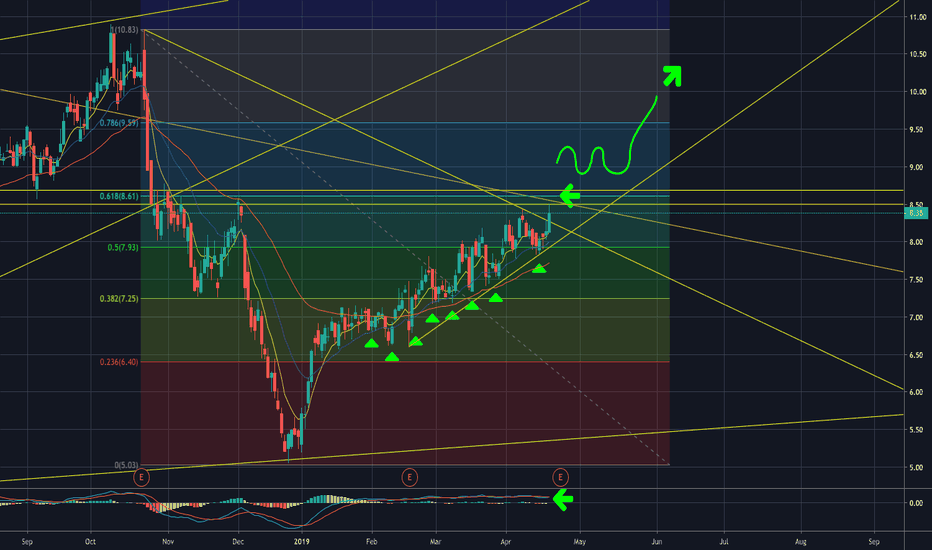Click the Mar label on time axis
Screen dimensions: 932x550
point(435,542)
